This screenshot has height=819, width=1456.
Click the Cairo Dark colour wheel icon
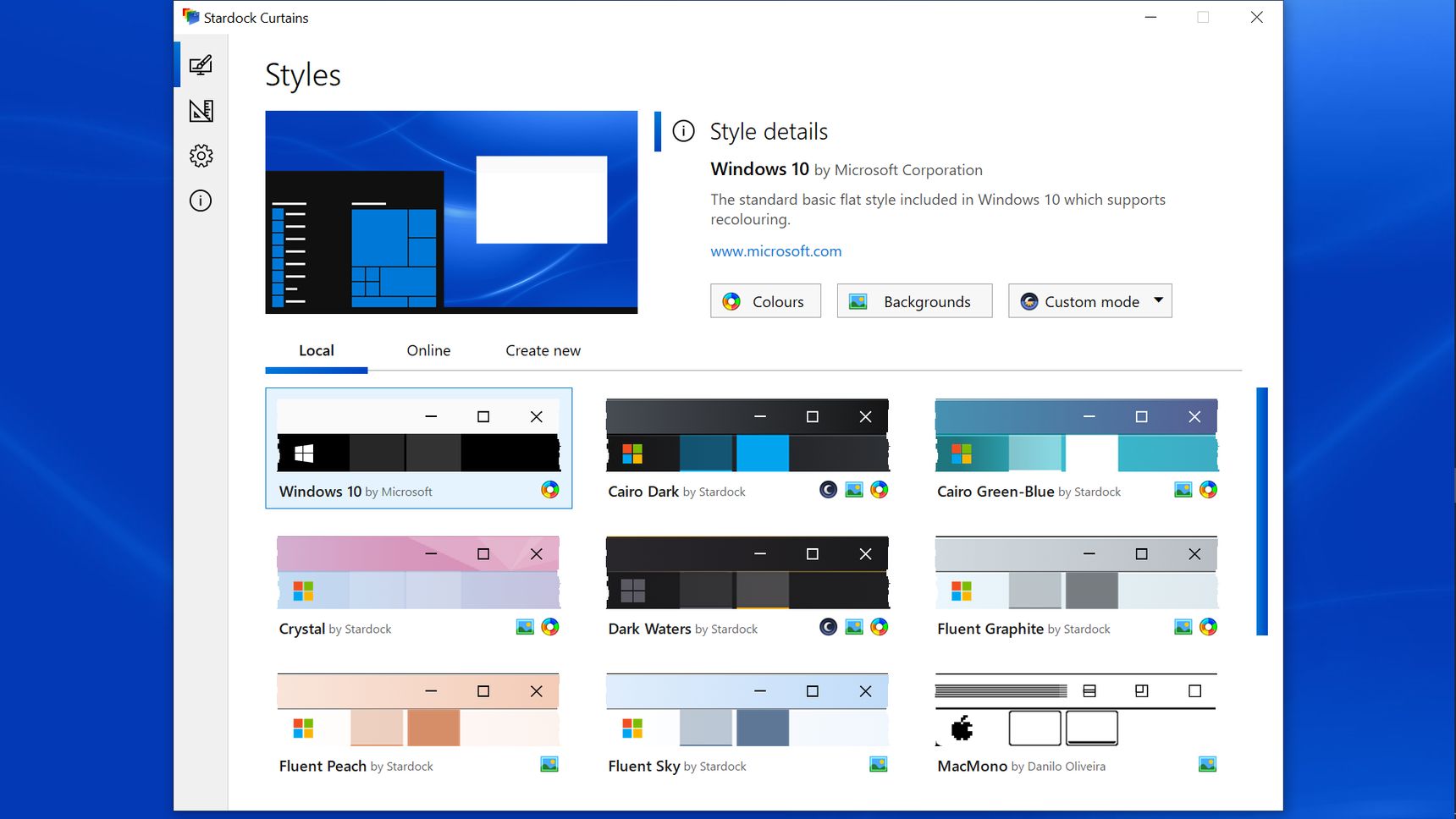880,489
